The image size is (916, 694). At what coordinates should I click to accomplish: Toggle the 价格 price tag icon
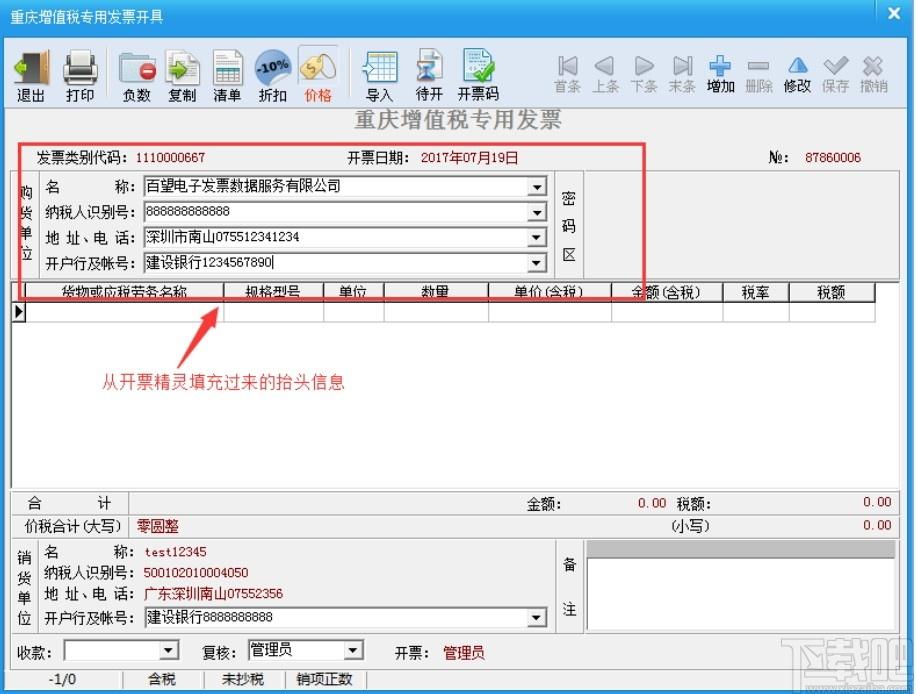(318, 68)
